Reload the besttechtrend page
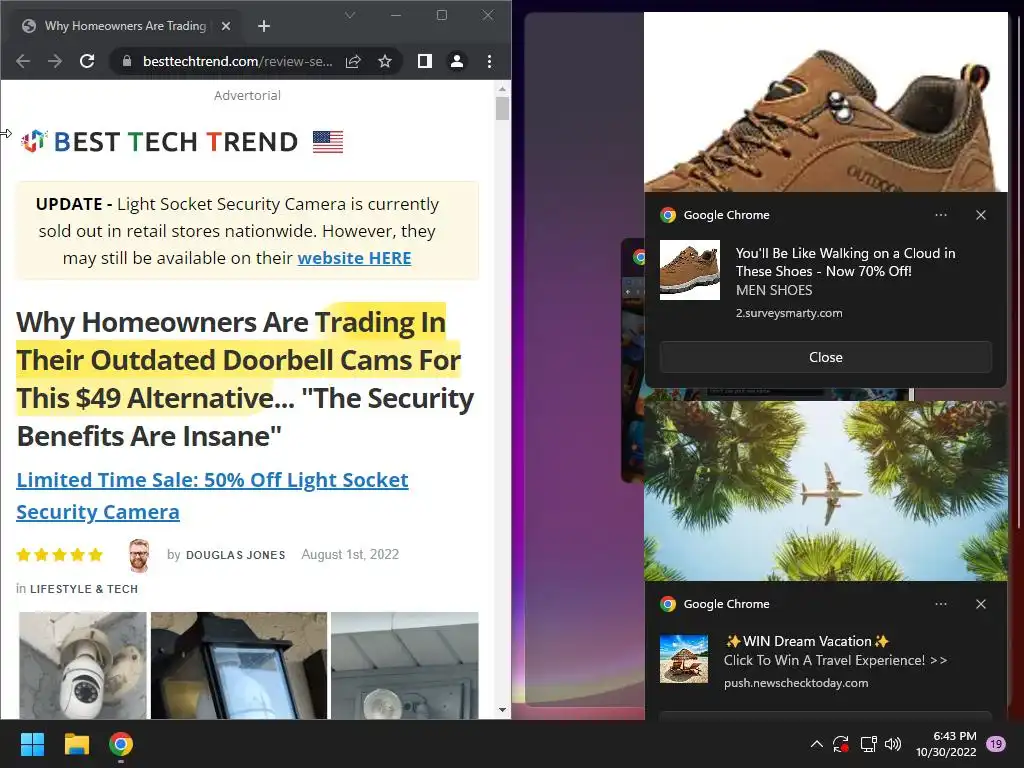1024x768 pixels. click(x=87, y=61)
